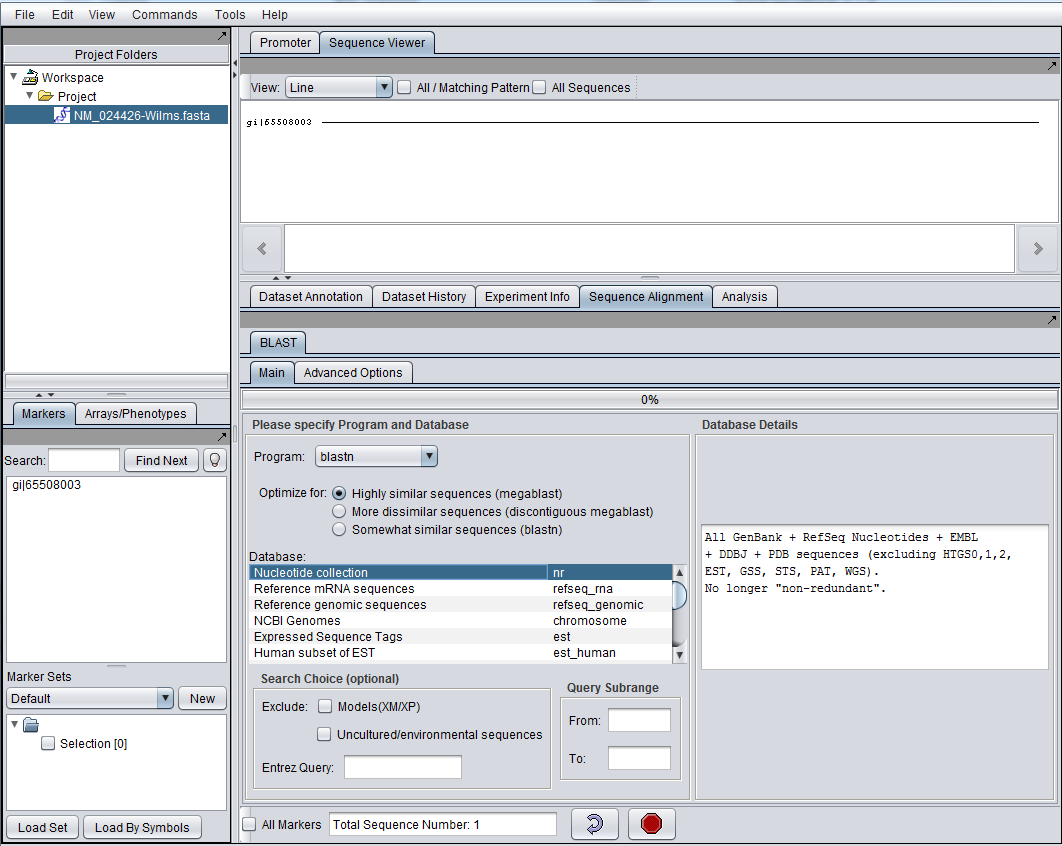Click the right arrow sequence navigation button
The height and width of the screenshot is (846, 1062).
(1038, 249)
